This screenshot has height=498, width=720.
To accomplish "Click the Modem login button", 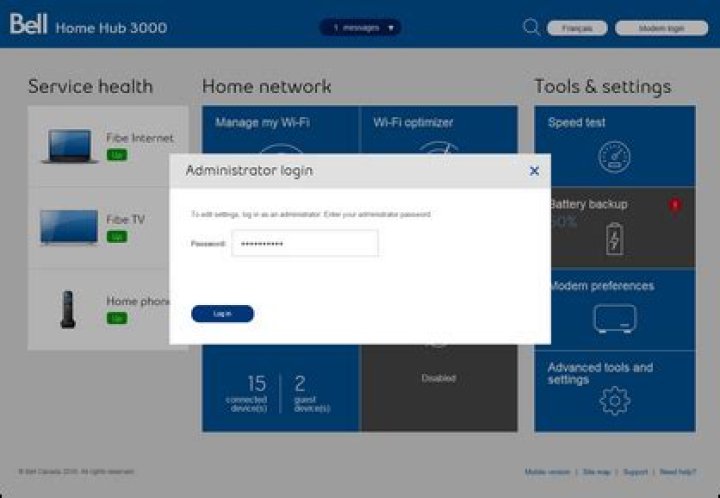I will point(661,28).
